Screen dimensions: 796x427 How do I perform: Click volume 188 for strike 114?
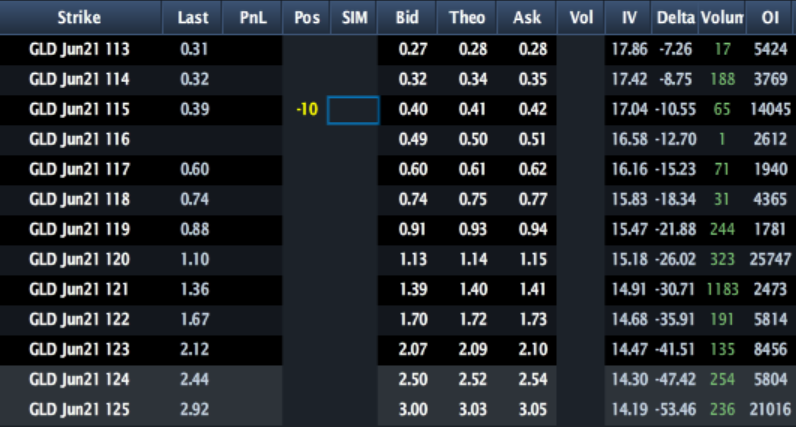pos(722,80)
